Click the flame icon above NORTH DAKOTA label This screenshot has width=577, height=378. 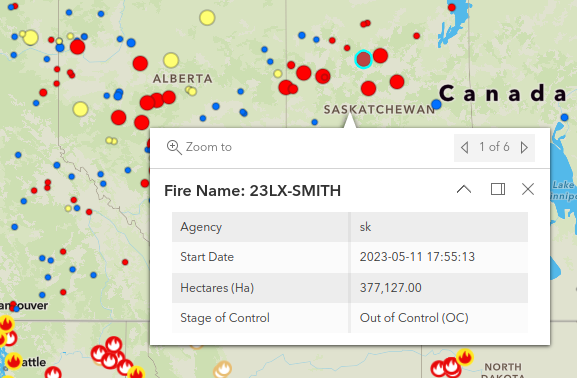coord(465,357)
